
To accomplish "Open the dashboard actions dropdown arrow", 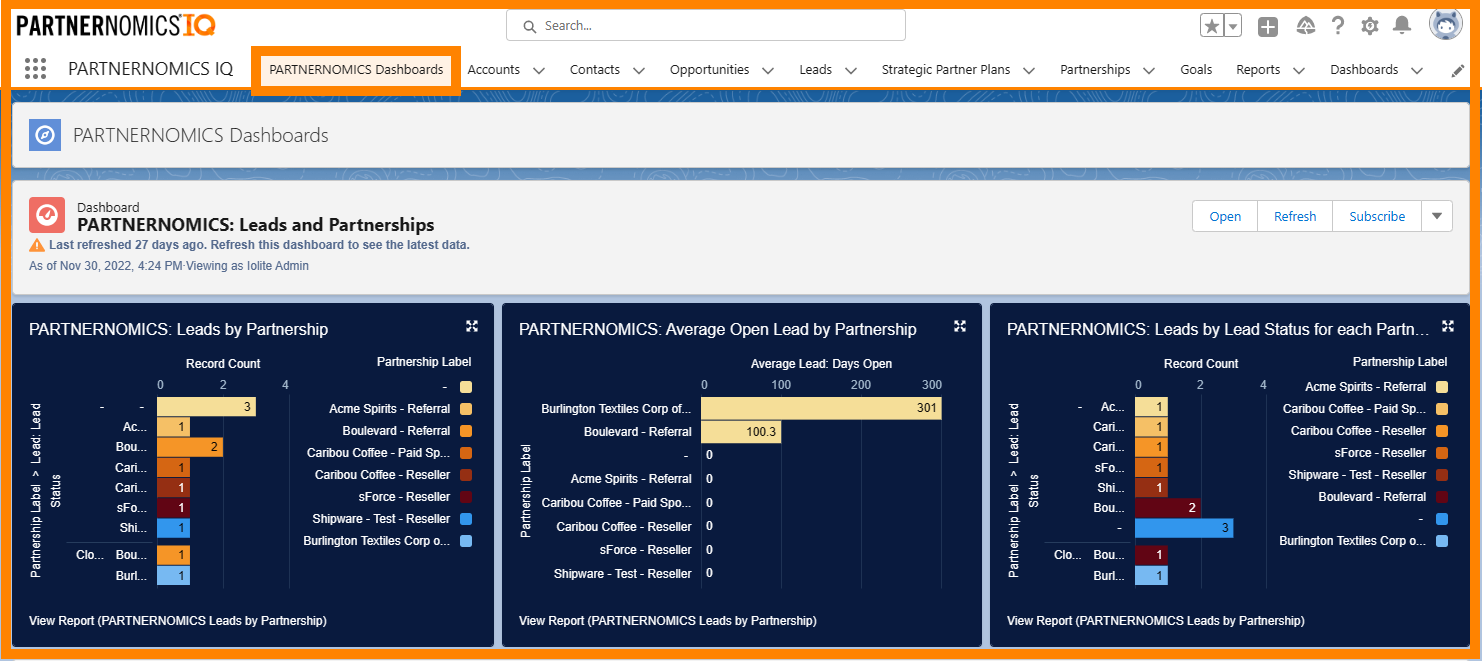I will click(x=1437, y=216).
